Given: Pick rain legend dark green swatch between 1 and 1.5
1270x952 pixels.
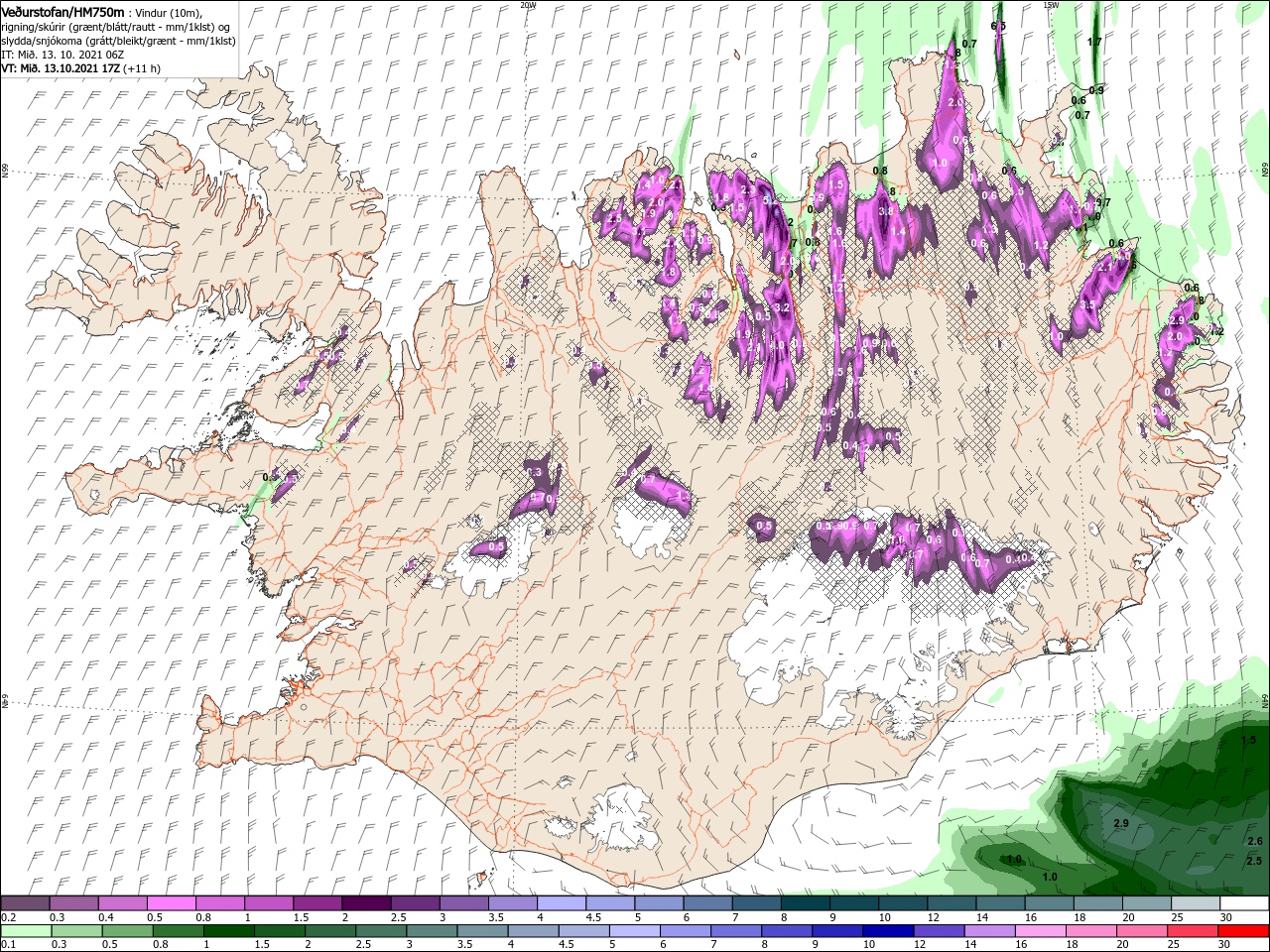Looking at the screenshot, I should point(229,931).
